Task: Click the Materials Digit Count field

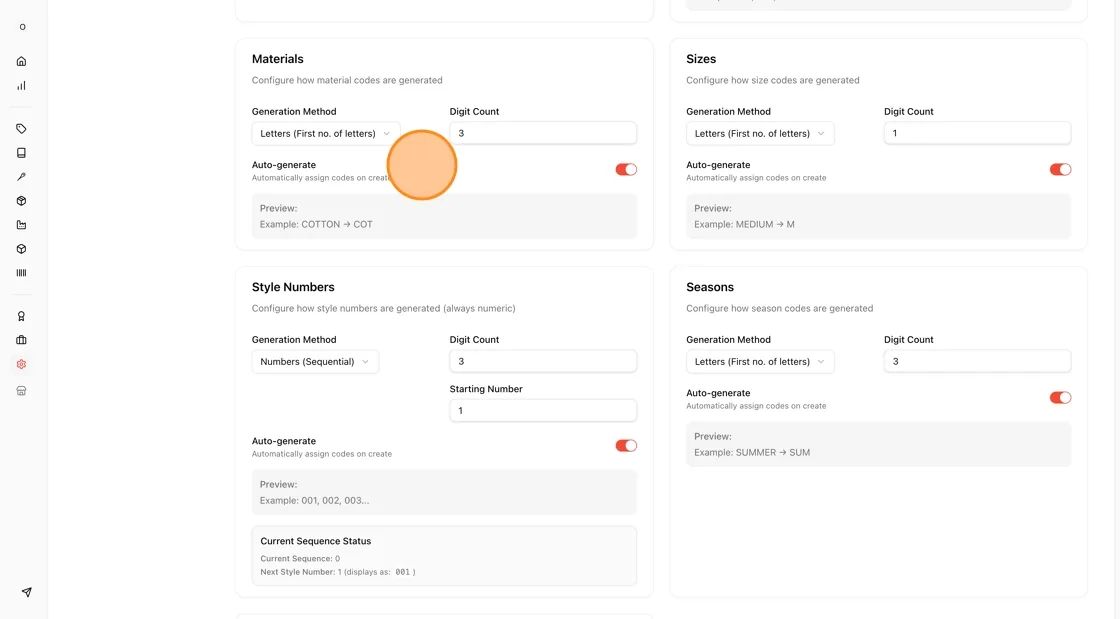Action: 543,134
